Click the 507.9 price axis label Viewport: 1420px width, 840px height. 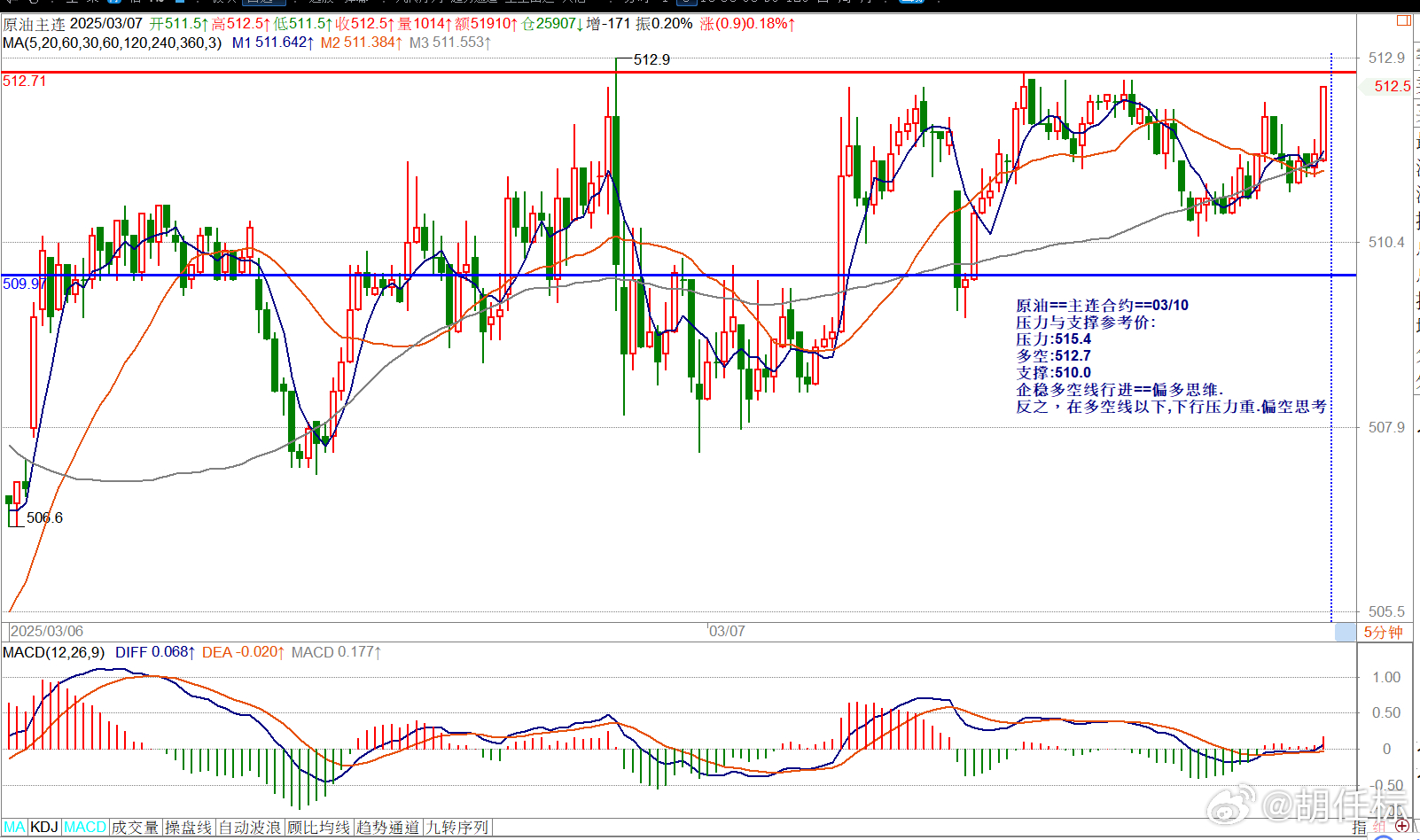(1386, 427)
